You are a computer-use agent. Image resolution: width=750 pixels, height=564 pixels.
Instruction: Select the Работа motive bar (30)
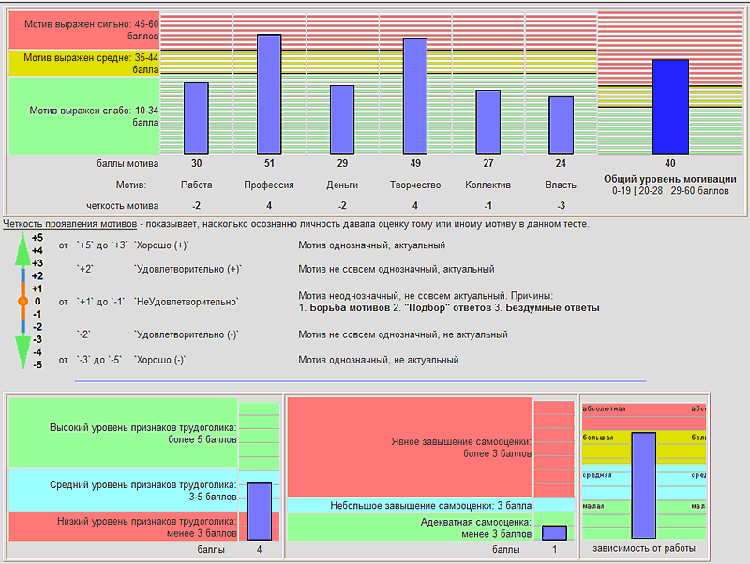tap(197, 118)
